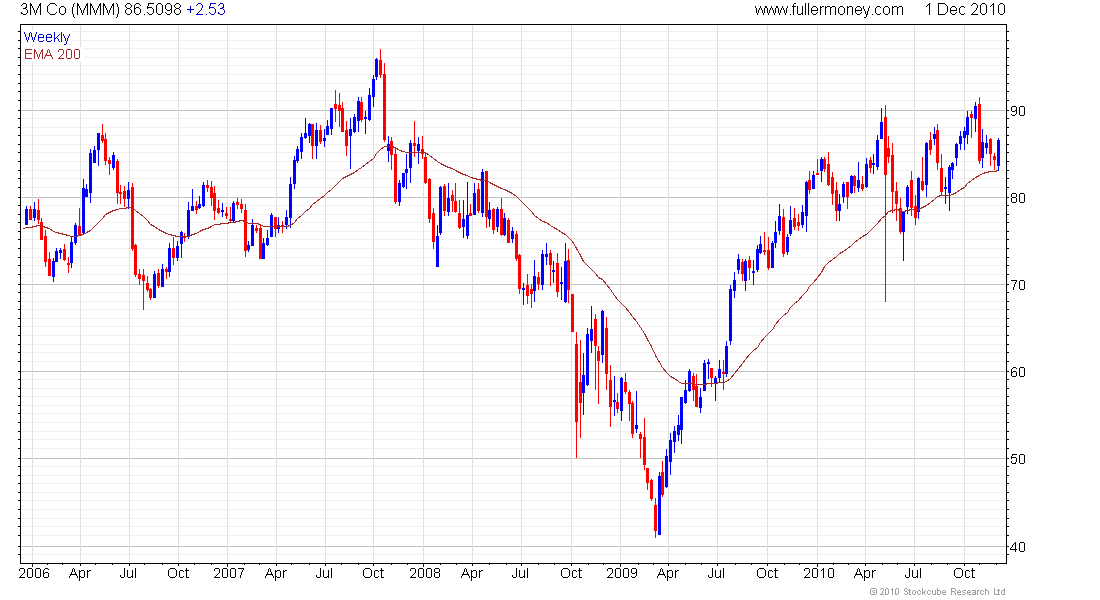Click the 2009 year axis label

[x=622, y=573]
